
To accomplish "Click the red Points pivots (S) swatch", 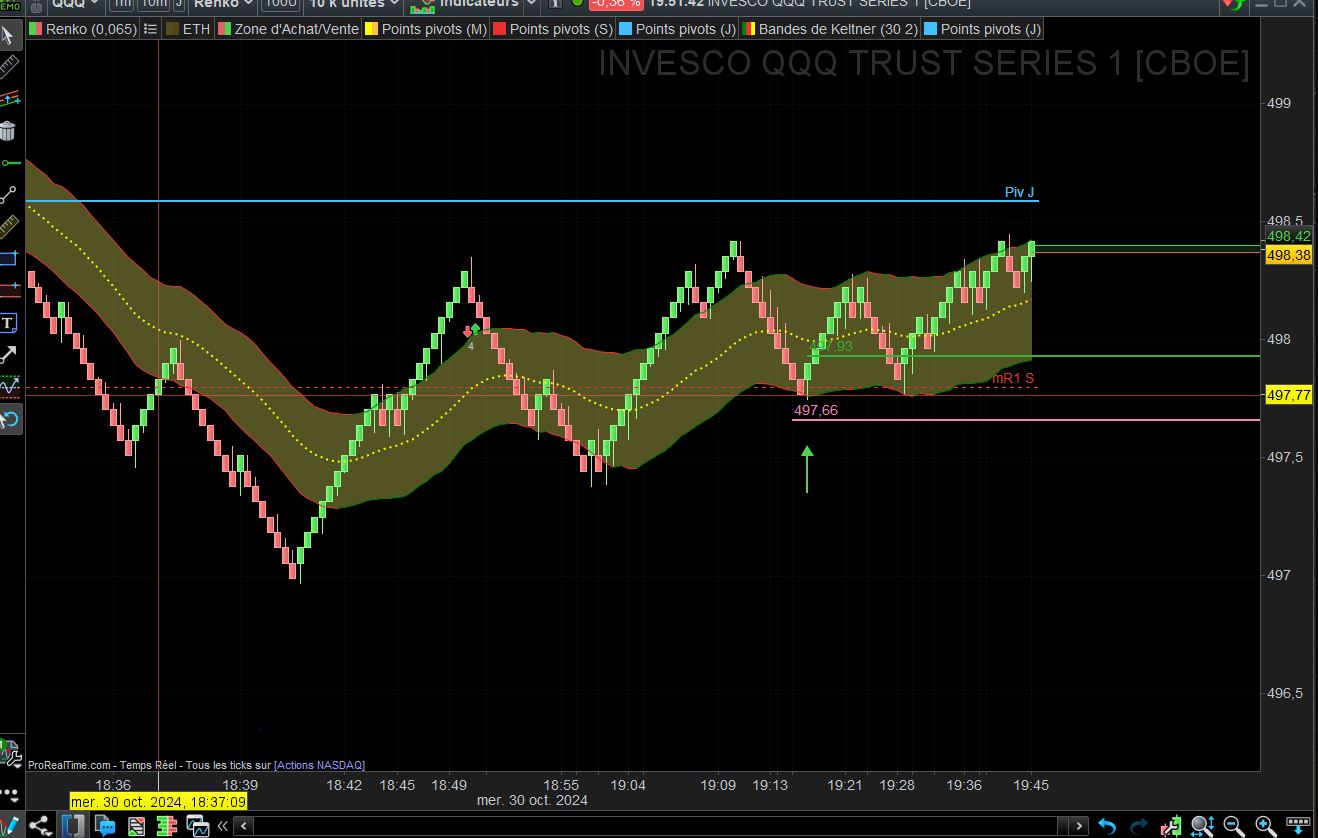I will click(498, 29).
